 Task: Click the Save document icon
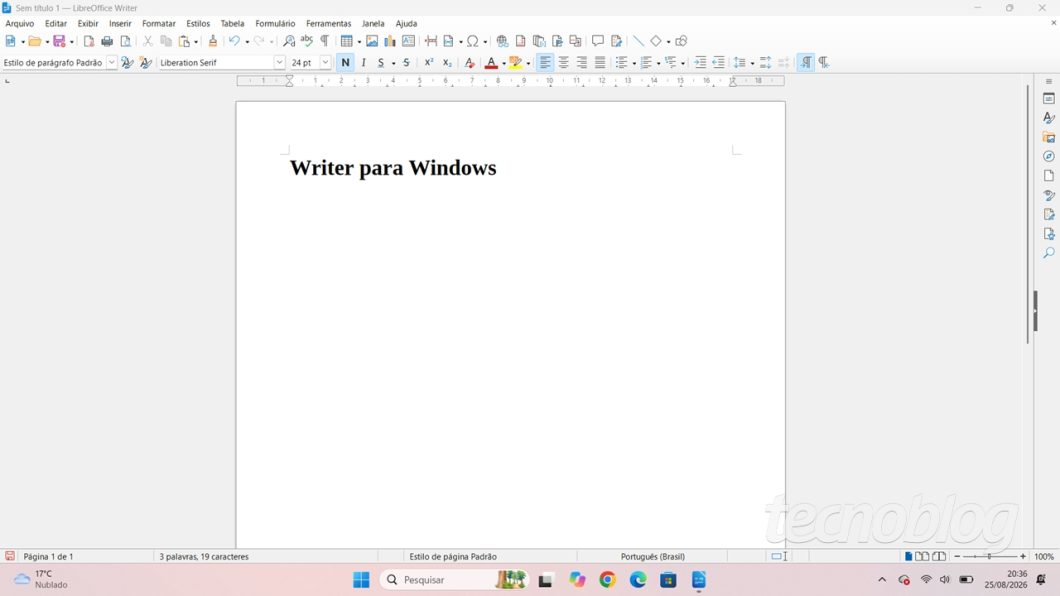click(x=59, y=41)
